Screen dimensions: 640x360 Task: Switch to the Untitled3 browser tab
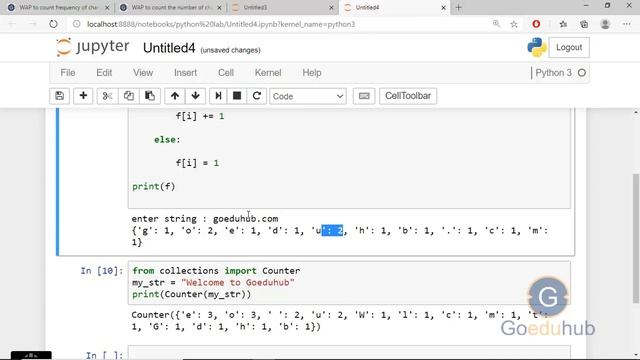(282, 7)
